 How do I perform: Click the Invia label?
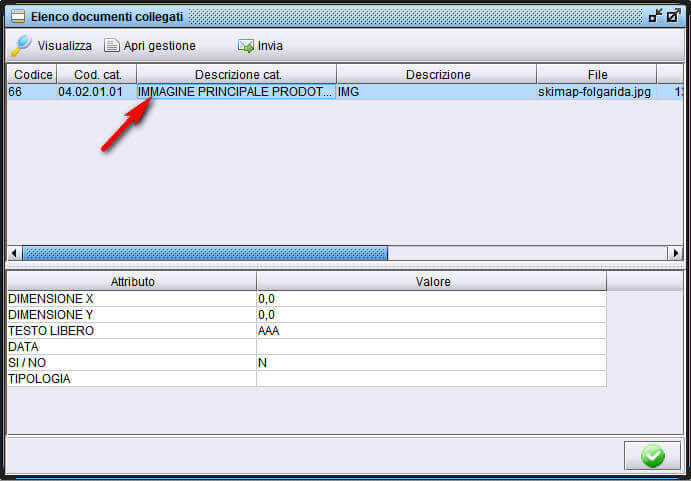tap(270, 46)
